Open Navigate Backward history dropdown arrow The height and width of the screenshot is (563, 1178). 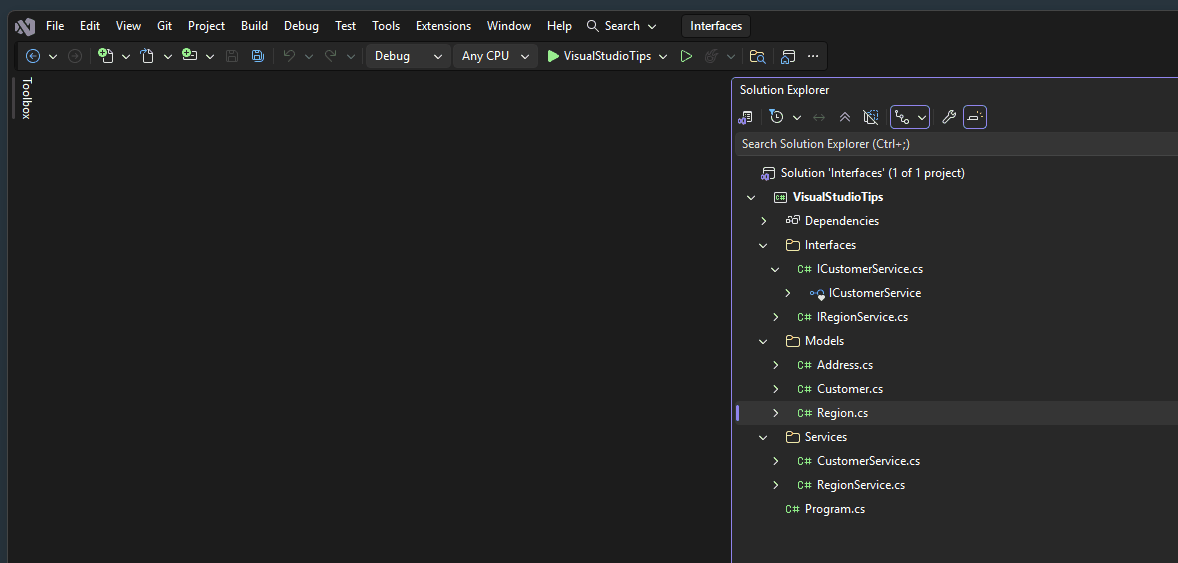[53, 56]
